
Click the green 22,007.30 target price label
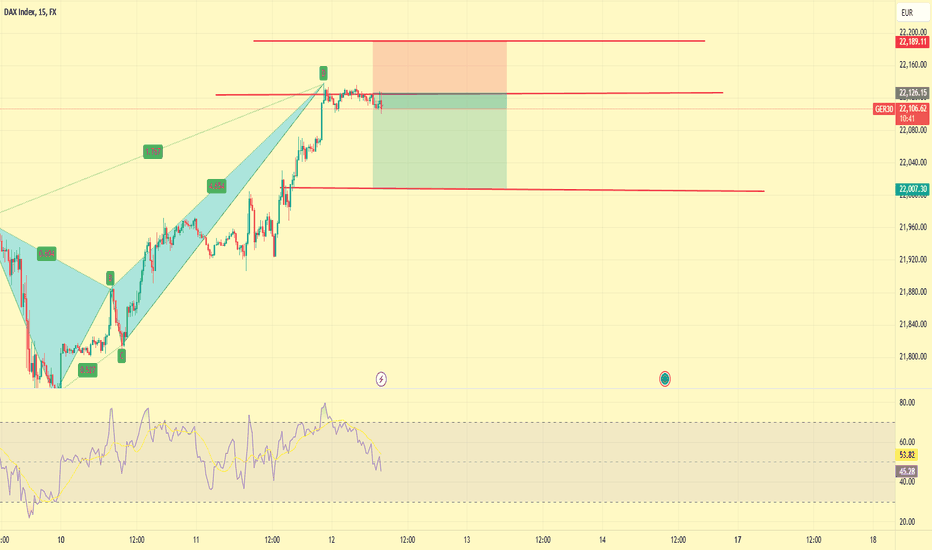coord(912,189)
